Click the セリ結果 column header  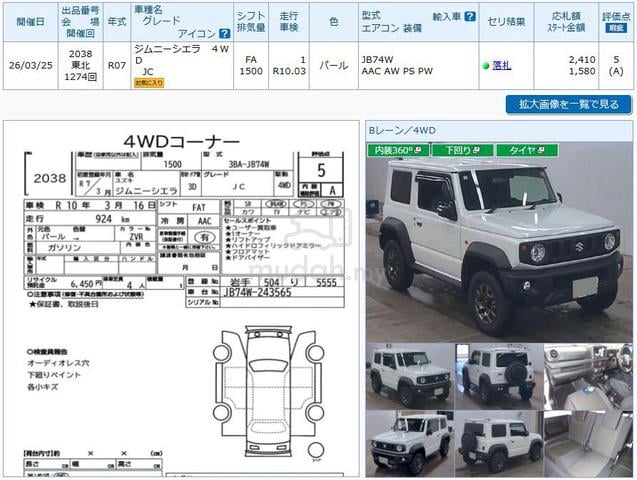[506, 22]
